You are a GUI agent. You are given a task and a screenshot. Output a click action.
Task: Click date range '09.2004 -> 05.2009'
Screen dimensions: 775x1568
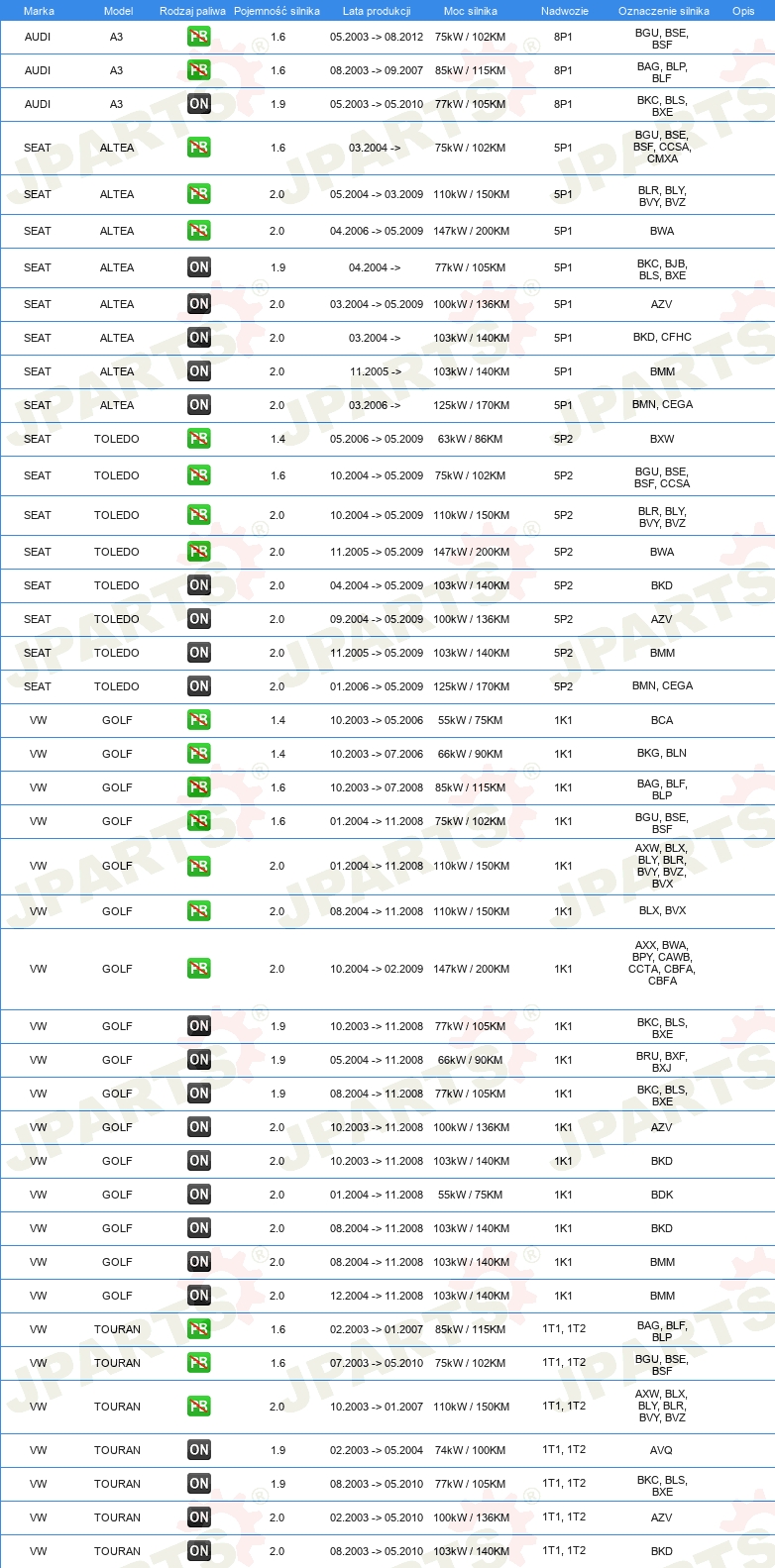point(377,619)
